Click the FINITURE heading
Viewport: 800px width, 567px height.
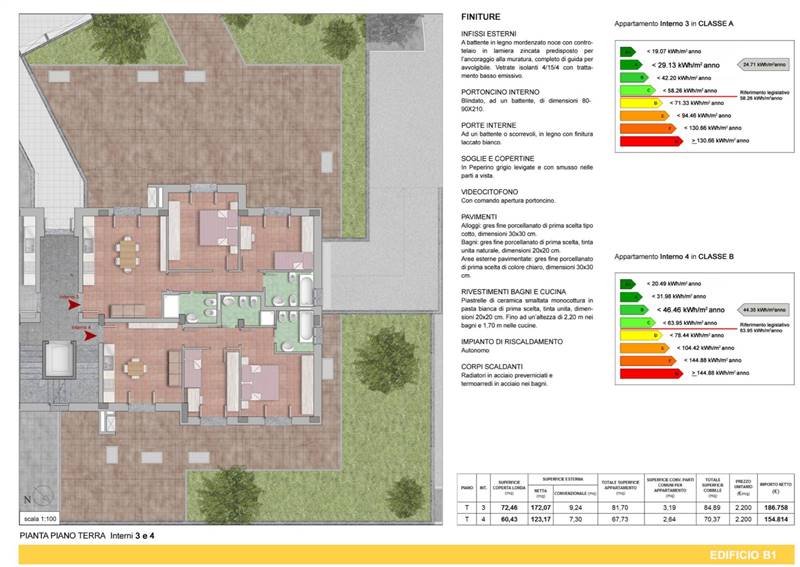(481, 17)
